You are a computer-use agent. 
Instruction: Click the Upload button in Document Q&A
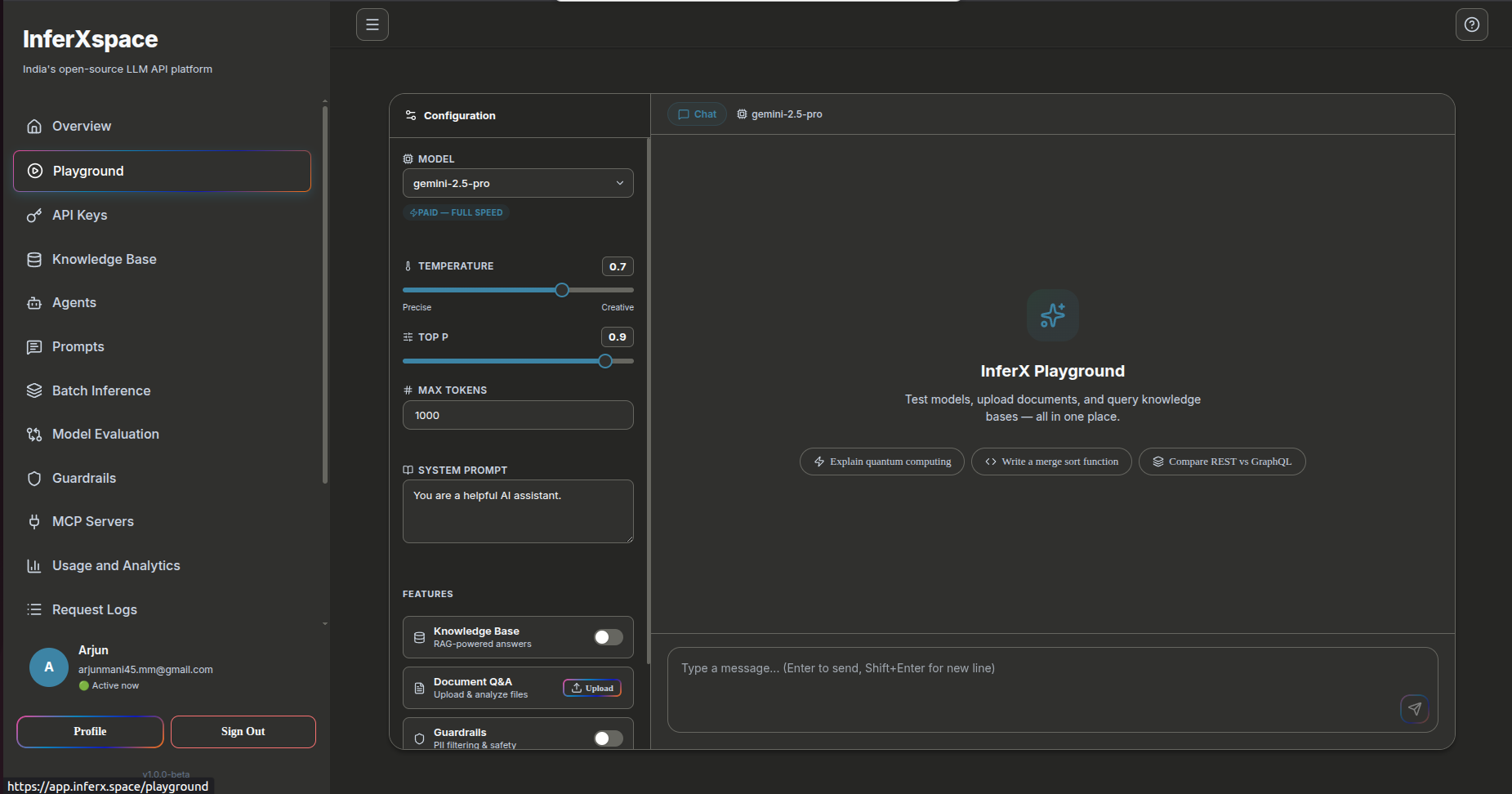point(592,688)
